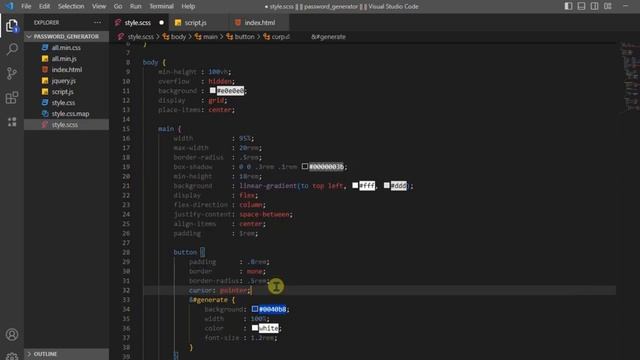Open color swatch for #0040b8 background
This screenshot has height=360, width=640.
(x=255, y=309)
